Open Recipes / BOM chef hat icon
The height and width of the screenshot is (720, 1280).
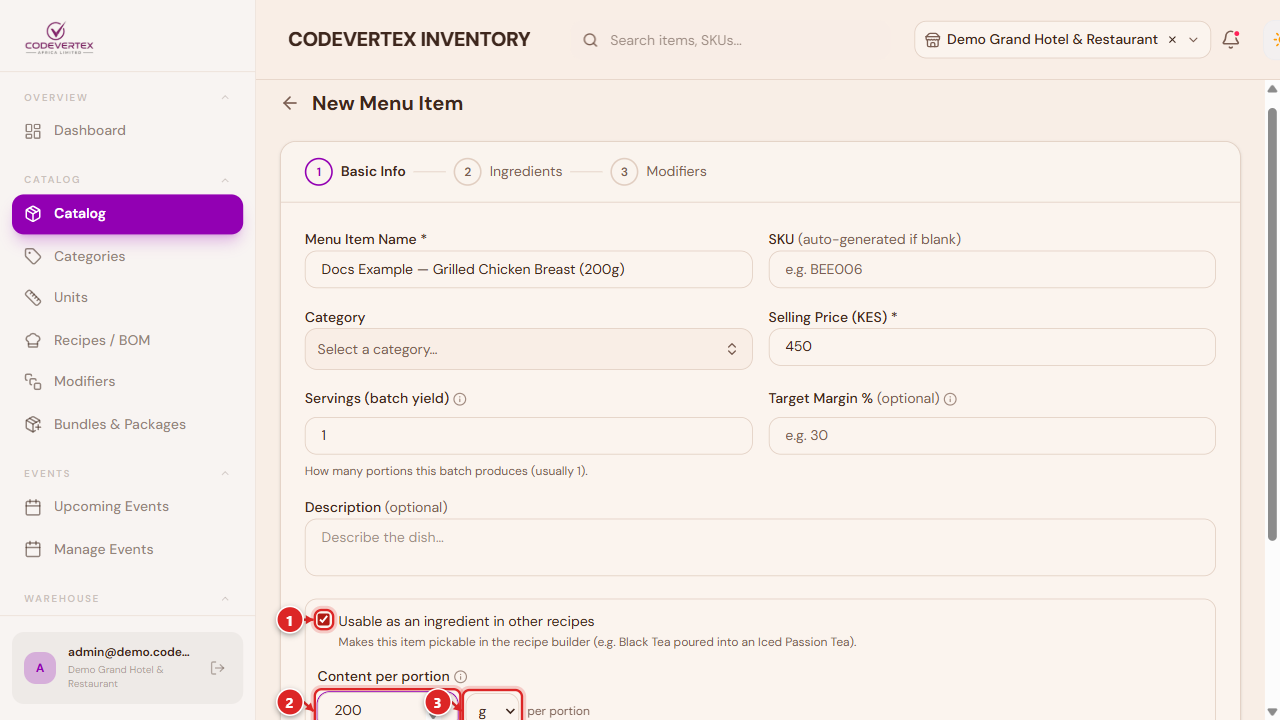click(33, 341)
